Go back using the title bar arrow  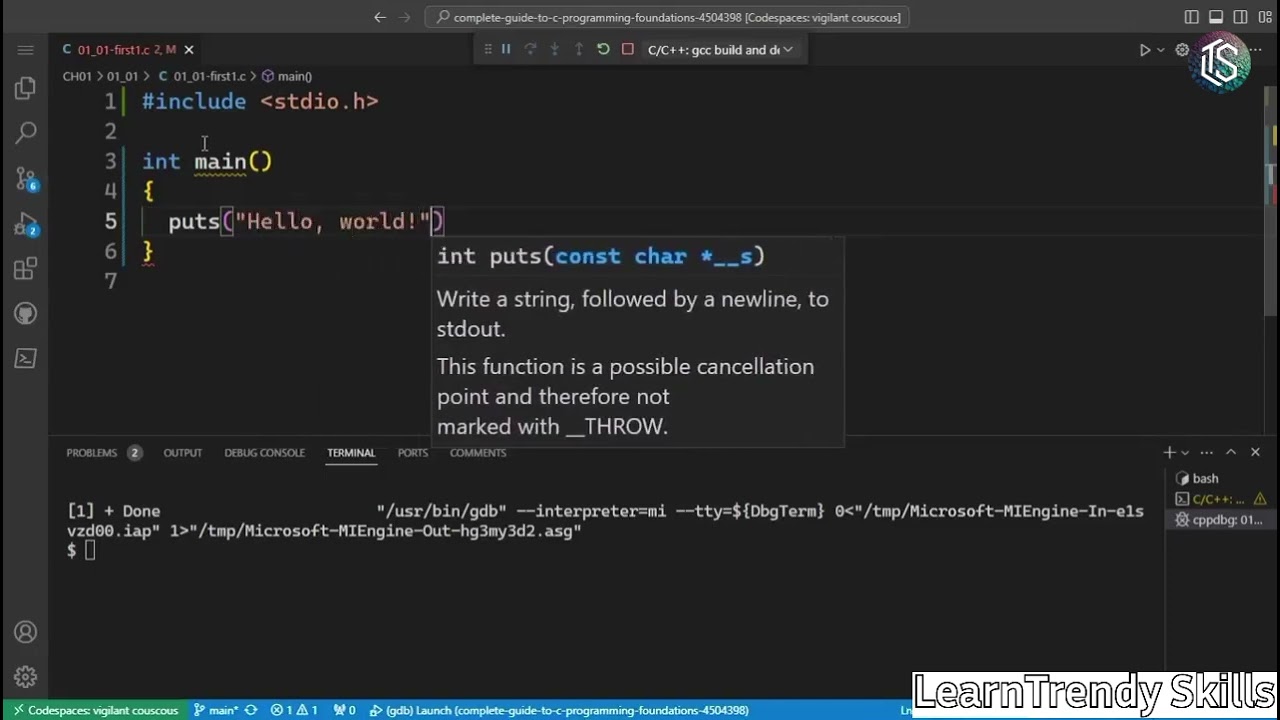[x=380, y=17]
